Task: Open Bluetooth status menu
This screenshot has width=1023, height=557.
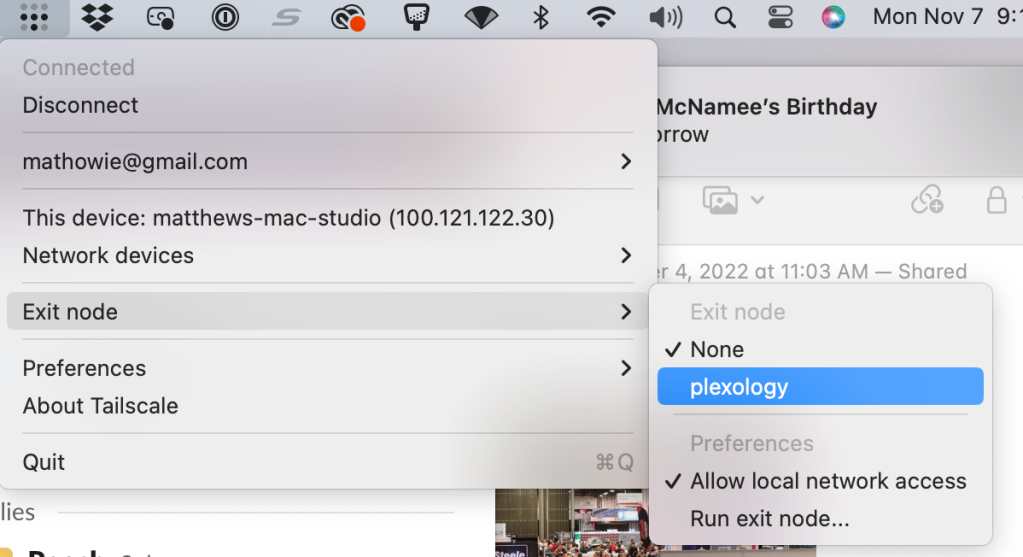Action: [540, 18]
